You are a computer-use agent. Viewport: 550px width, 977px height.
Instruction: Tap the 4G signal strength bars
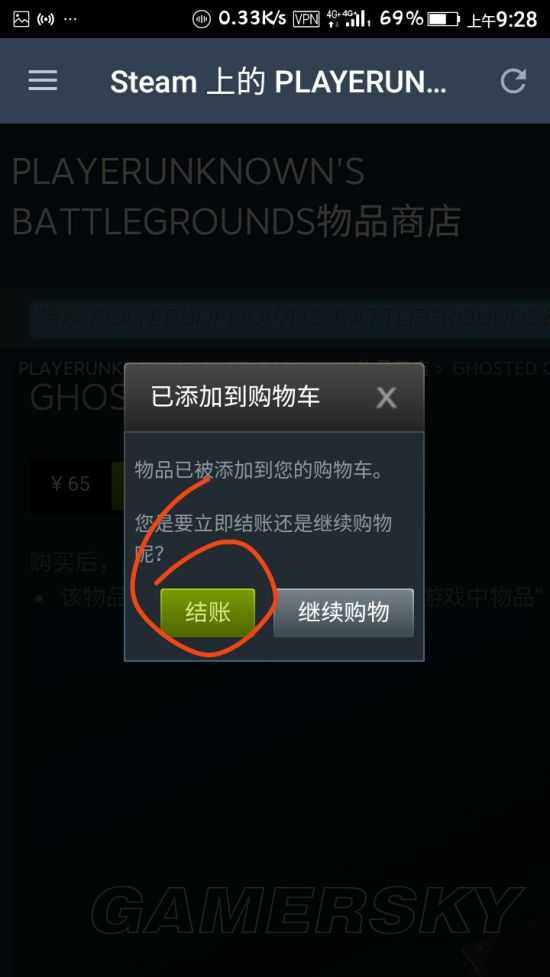pos(347,19)
